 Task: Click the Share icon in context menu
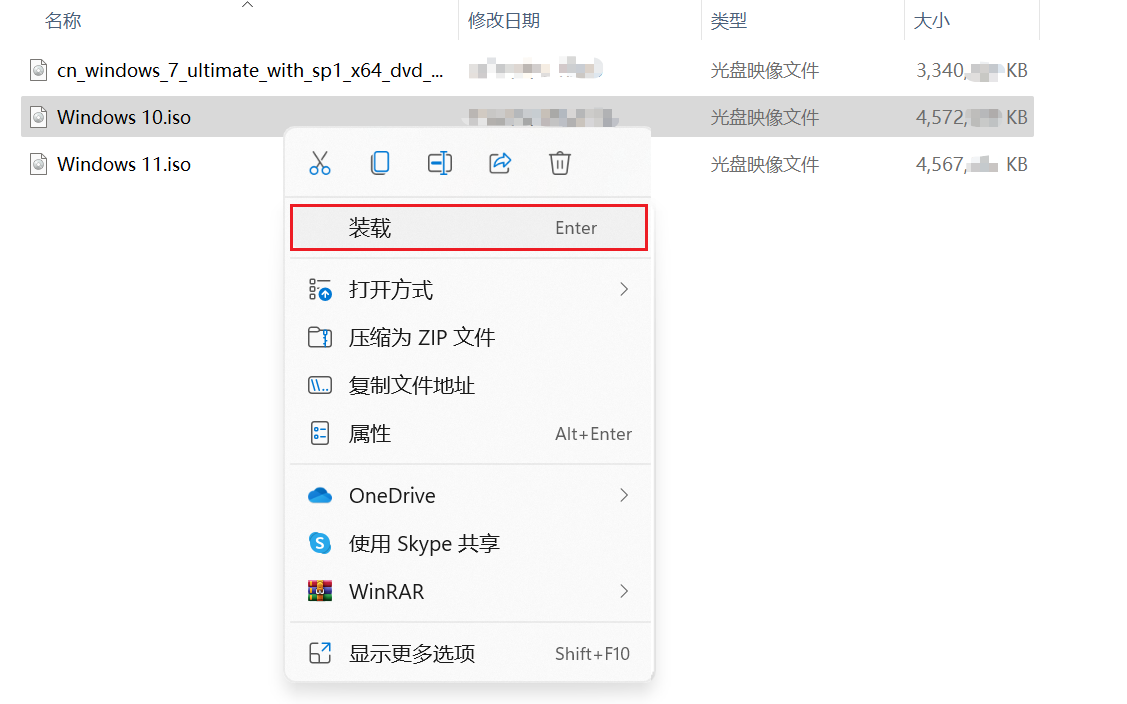point(500,163)
